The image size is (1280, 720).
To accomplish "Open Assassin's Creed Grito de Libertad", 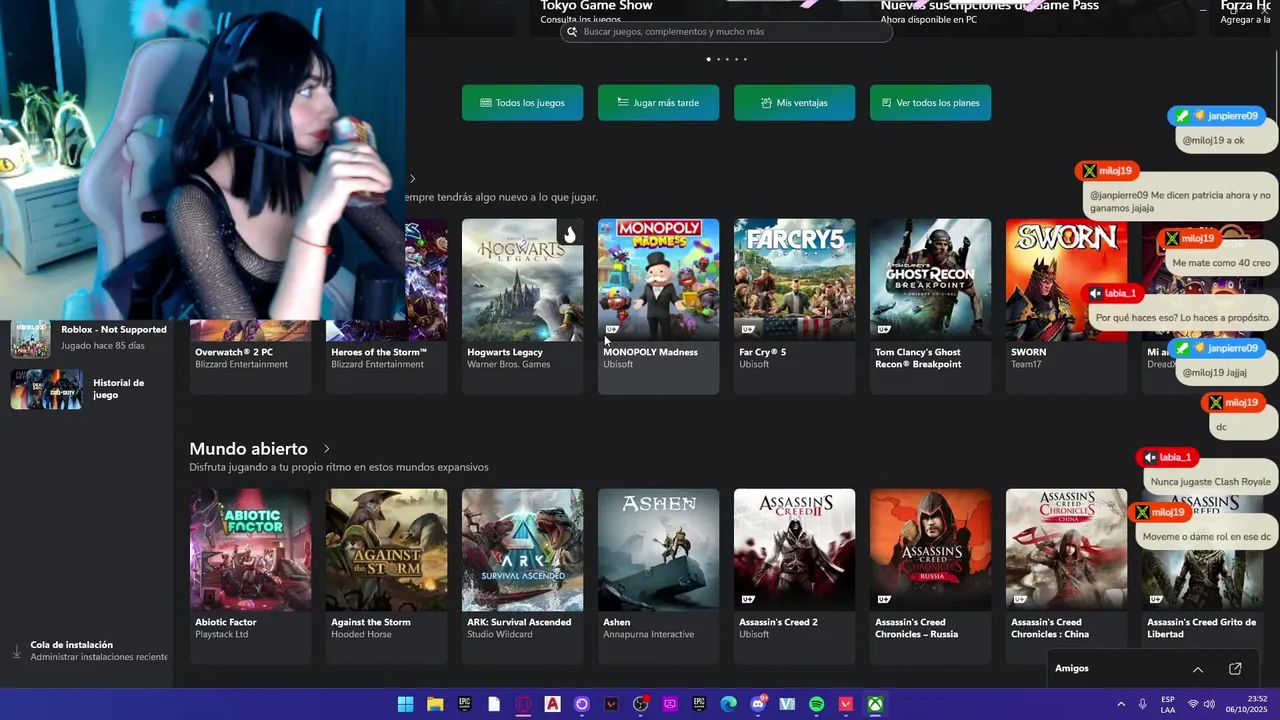I will coord(1202,576).
